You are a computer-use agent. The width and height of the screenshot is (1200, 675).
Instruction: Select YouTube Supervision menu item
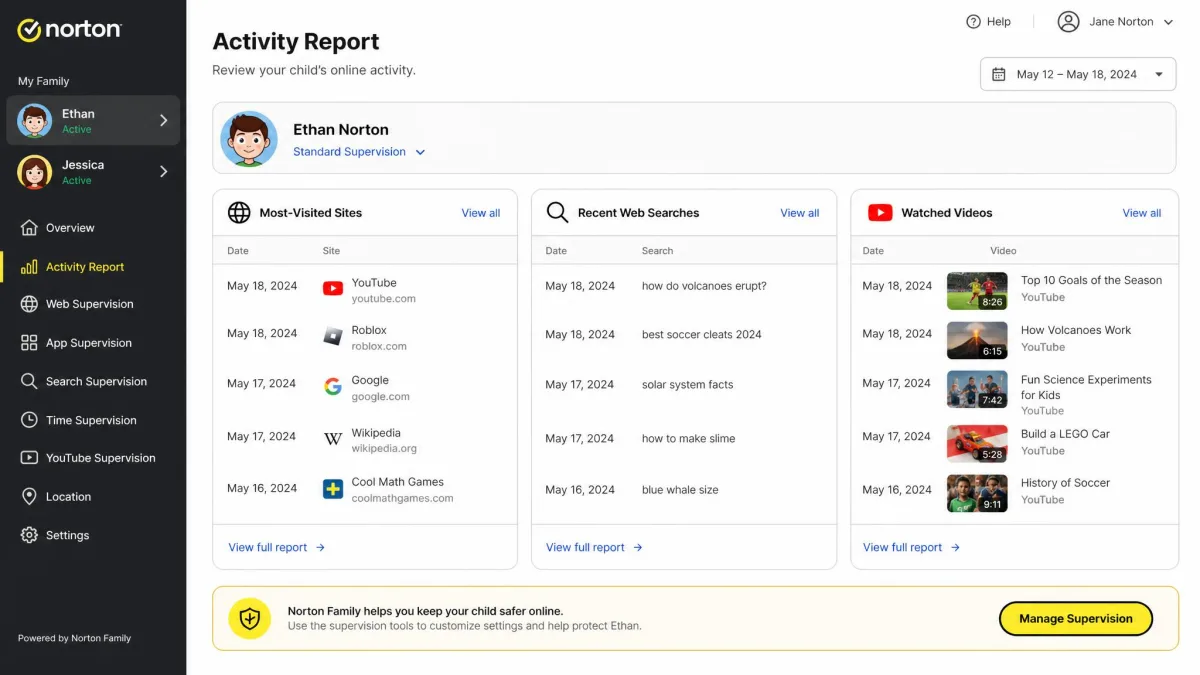pos(101,458)
